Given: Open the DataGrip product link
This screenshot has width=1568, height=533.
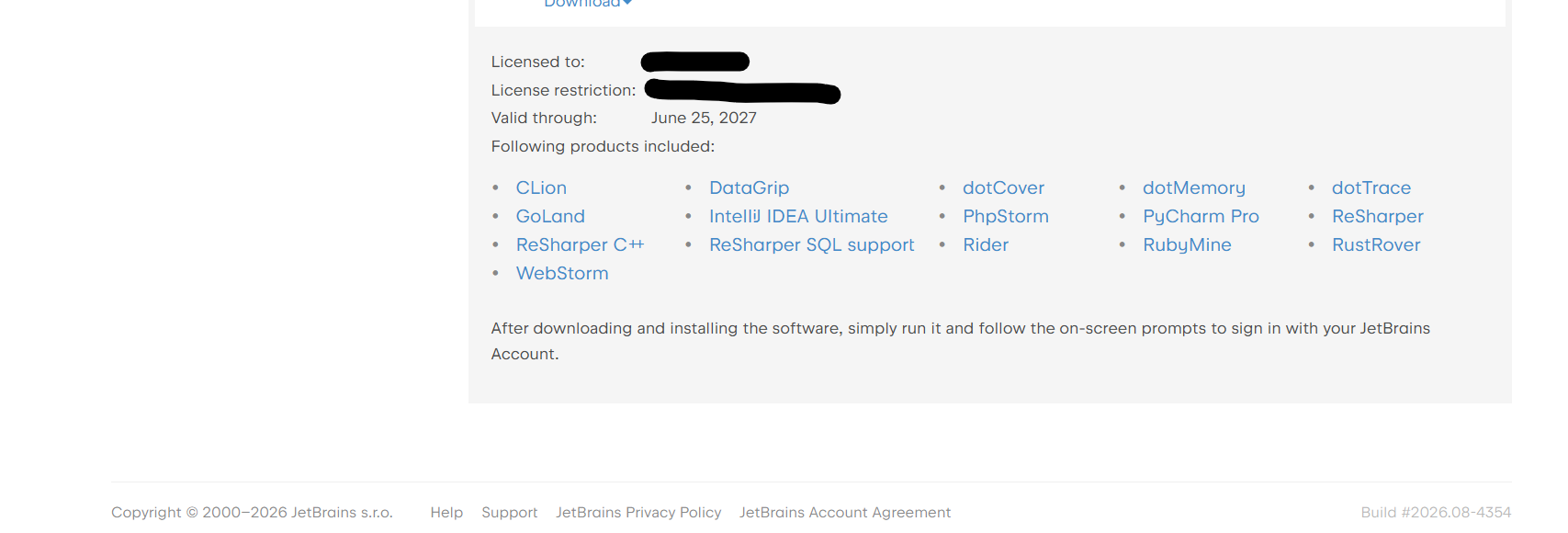Looking at the screenshot, I should (749, 187).
